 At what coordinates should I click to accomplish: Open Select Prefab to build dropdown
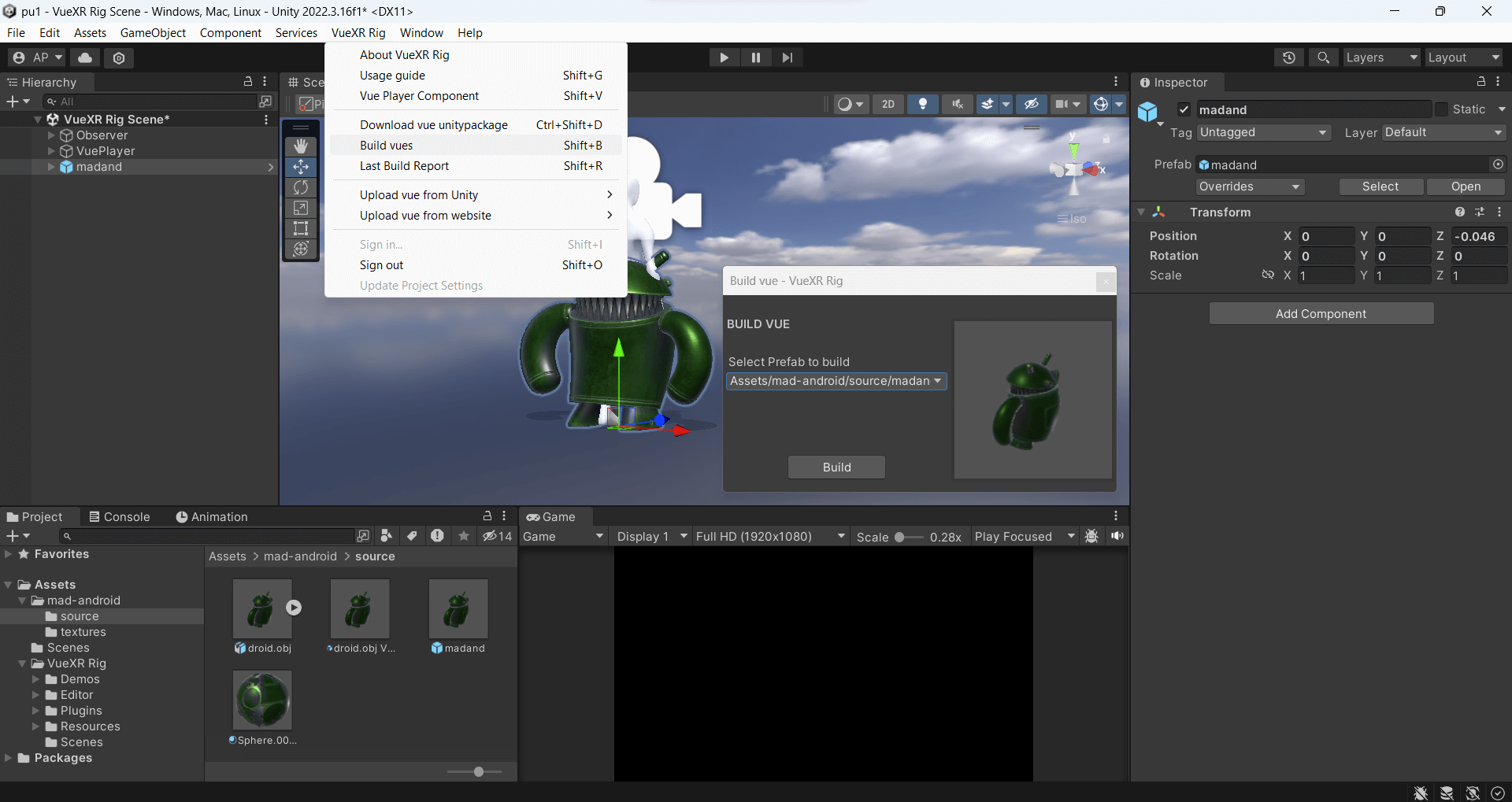click(x=836, y=381)
